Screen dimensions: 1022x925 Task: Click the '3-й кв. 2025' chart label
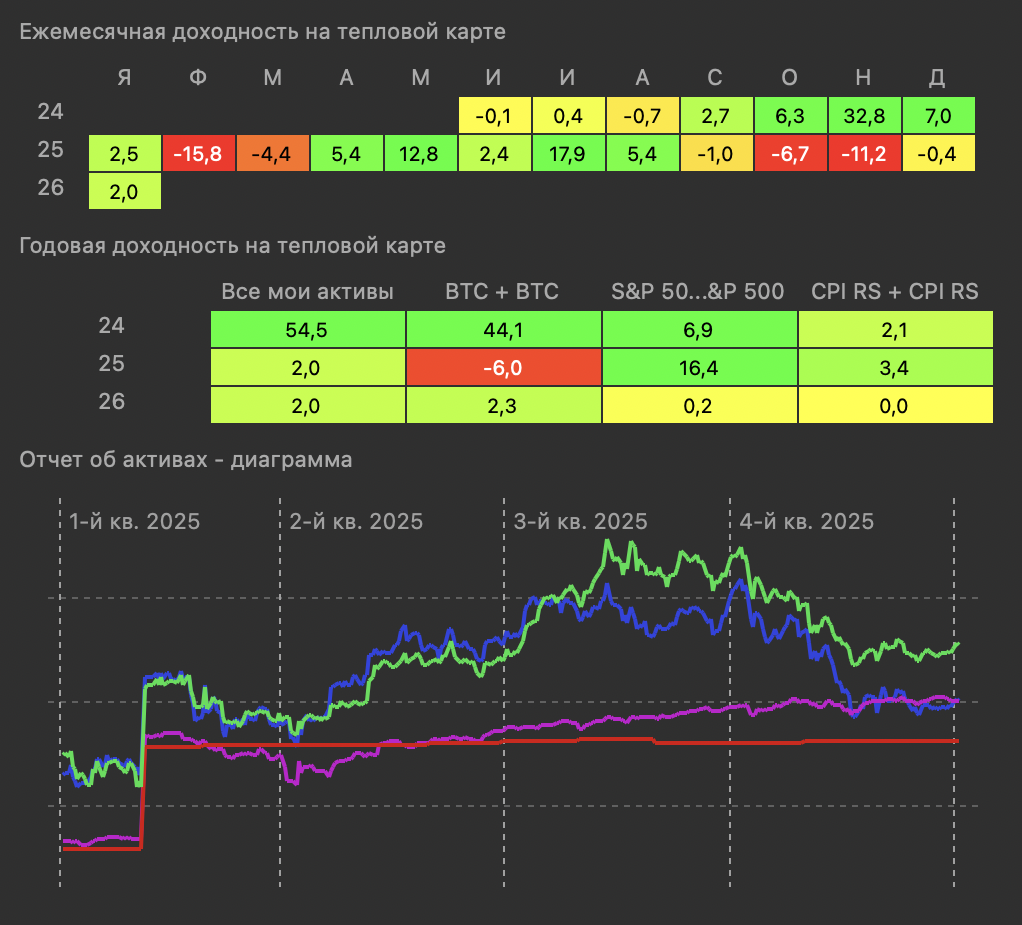580,521
